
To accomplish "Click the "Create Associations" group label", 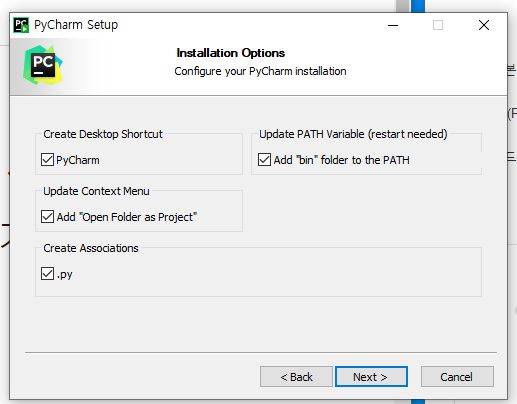I will (91, 248).
